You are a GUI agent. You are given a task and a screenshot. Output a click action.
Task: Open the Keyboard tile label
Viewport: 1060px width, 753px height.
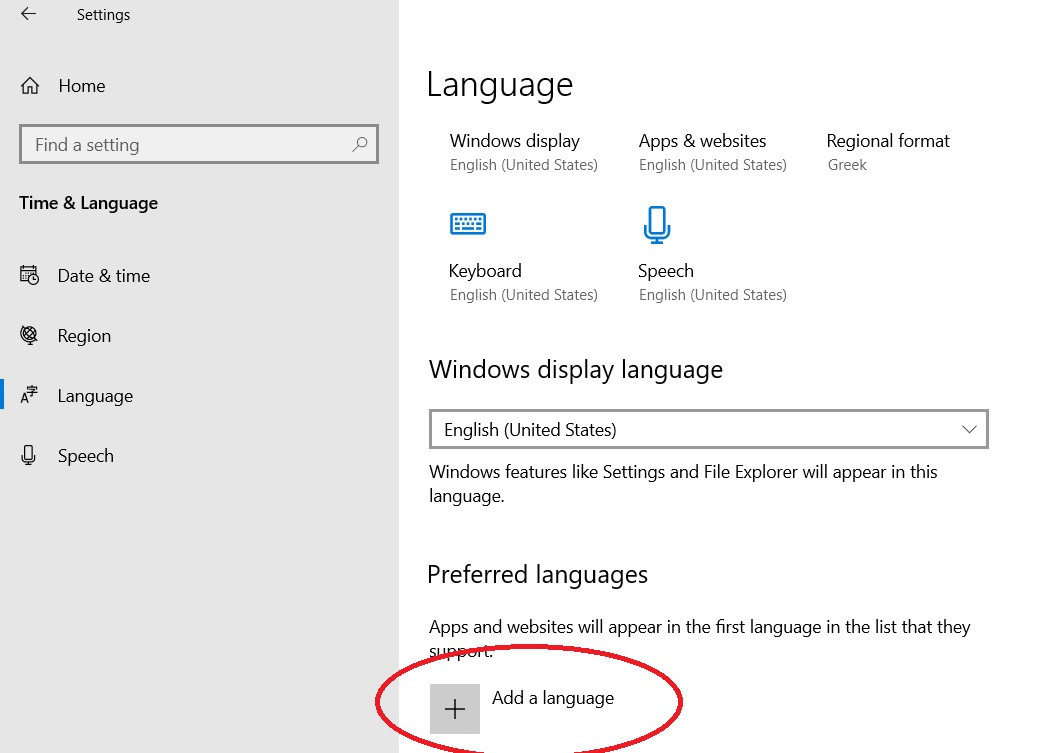click(x=485, y=271)
